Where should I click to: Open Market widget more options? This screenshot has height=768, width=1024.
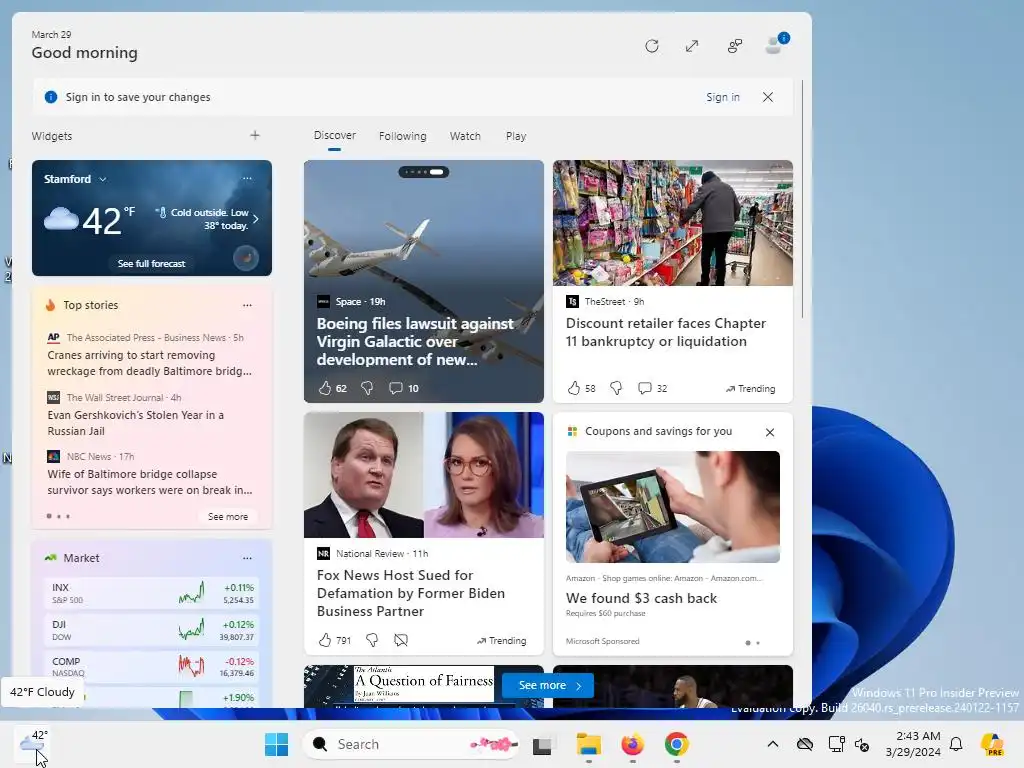[247, 558]
